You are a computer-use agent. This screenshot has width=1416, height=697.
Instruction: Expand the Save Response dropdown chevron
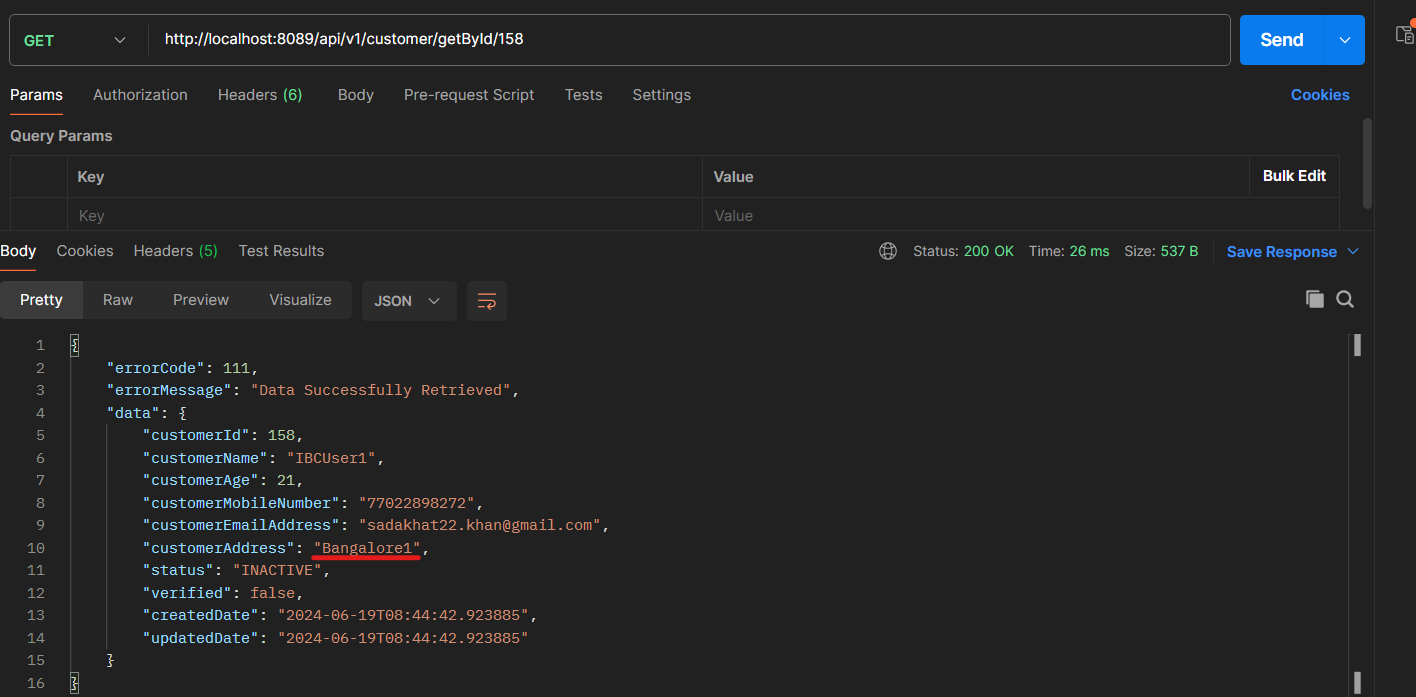click(1353, 251)
